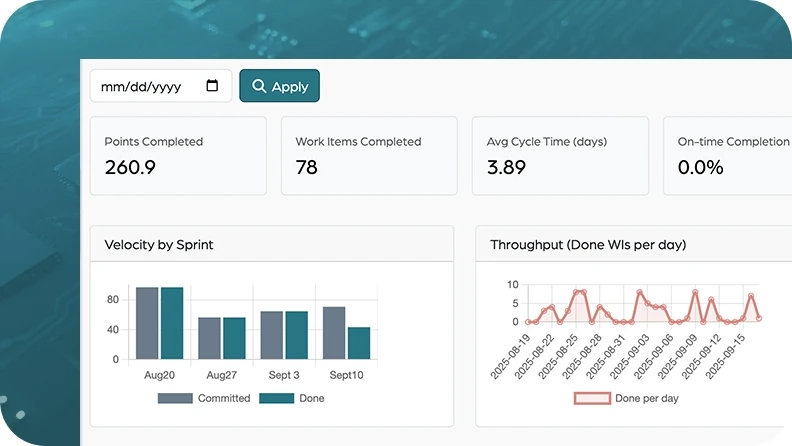
Task: Open the calendar picker icon in date field
Action: click(x=212, y=86)
